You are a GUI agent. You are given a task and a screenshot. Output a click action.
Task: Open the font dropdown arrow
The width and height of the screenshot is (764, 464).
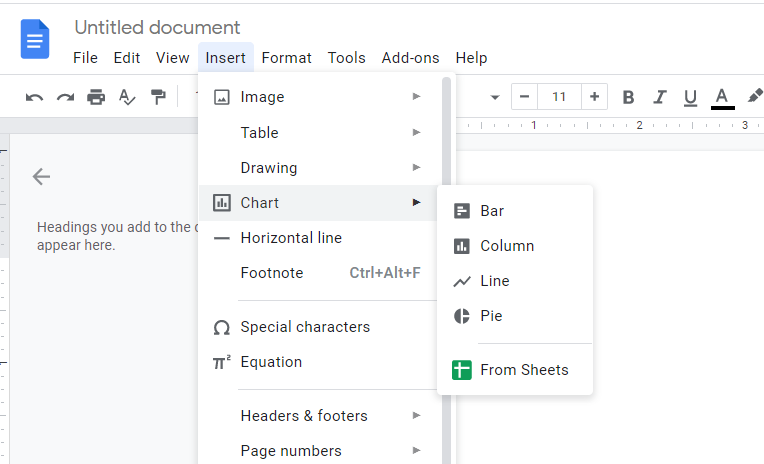(494, 97)
